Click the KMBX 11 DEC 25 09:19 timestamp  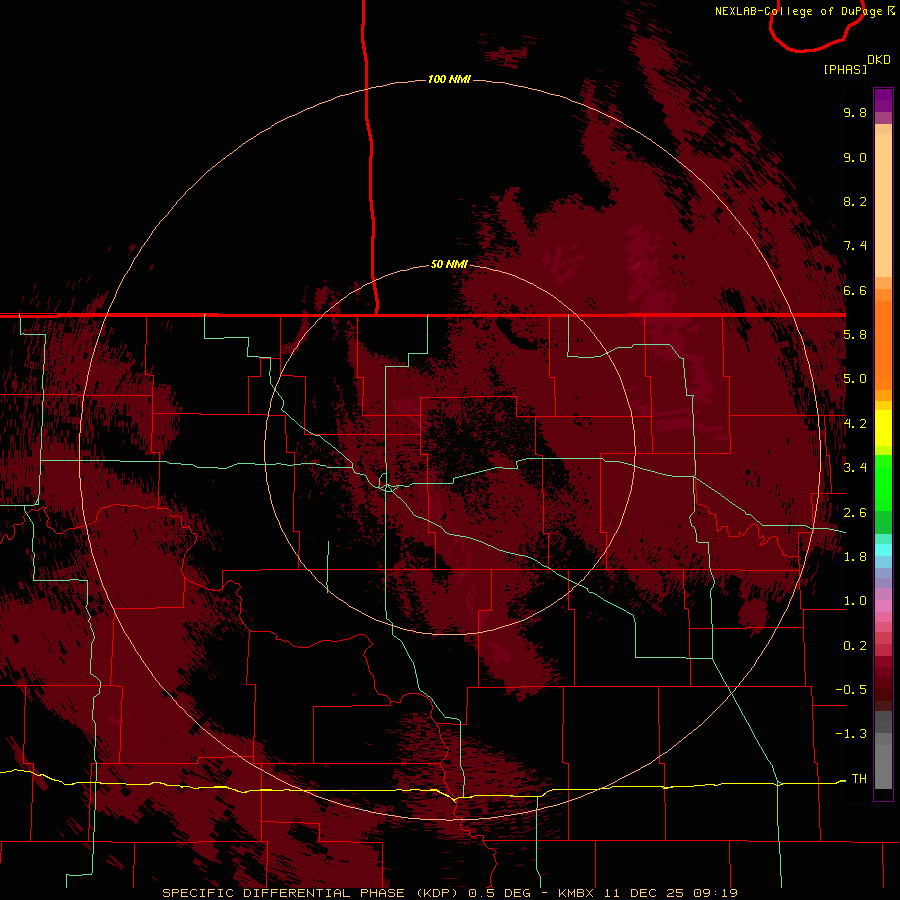point(648,893)
